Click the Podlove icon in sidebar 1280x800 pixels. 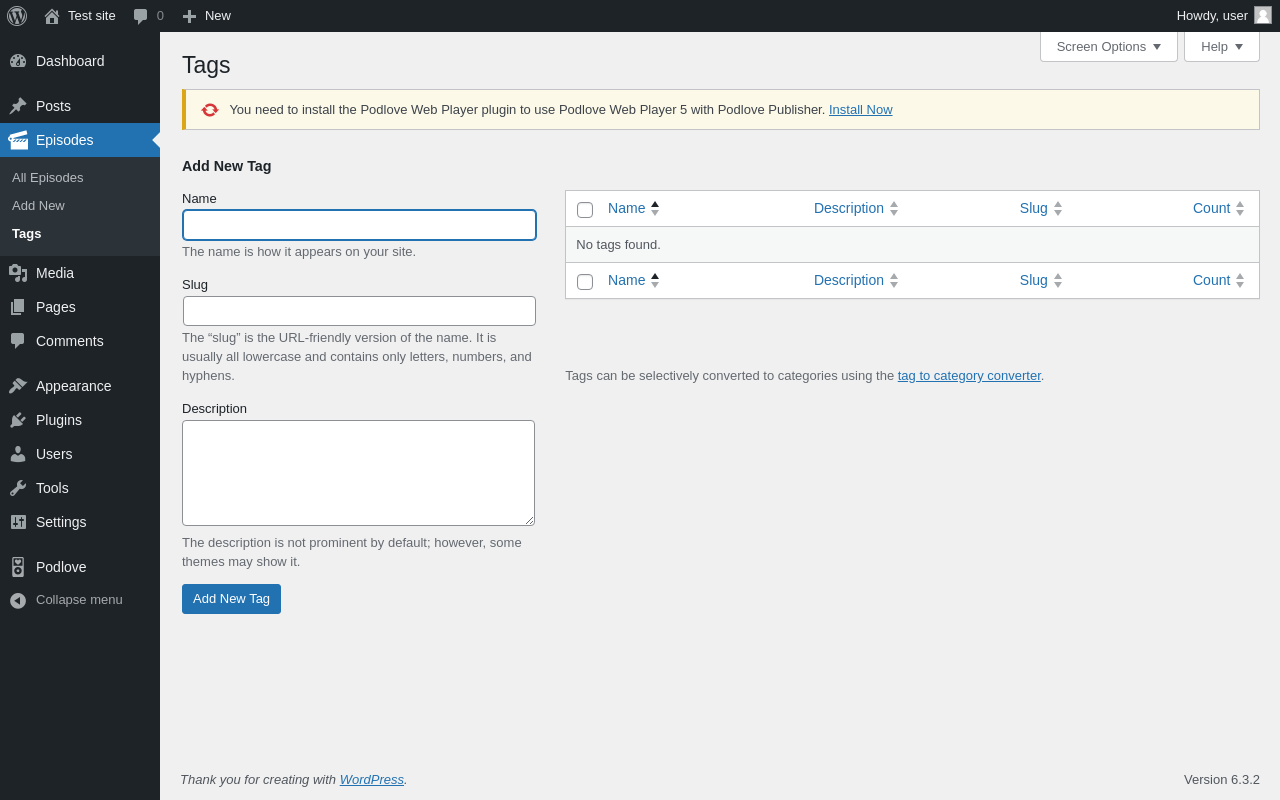tap(18, 567)
